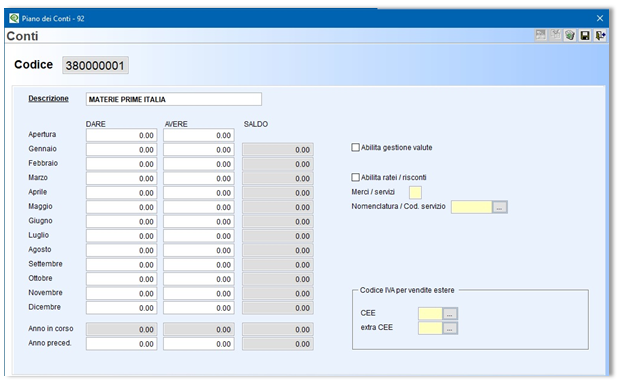Click the Gennaio DARE field
Image resolution: width=621 pixels, height=384 pixels.
click(x=121, y=150)
